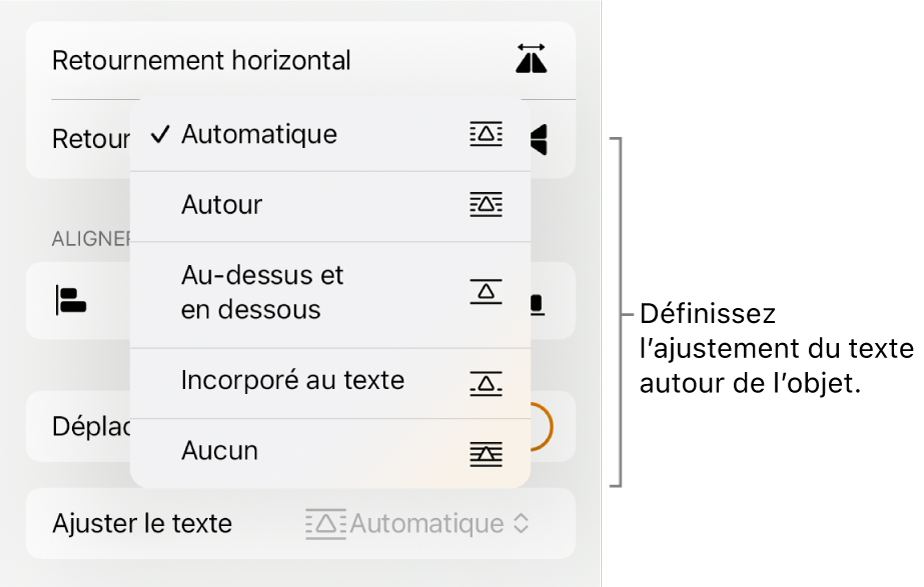Click the vertical flip icon
Viewport: 924px width, 587px height.
pos(540,139)
